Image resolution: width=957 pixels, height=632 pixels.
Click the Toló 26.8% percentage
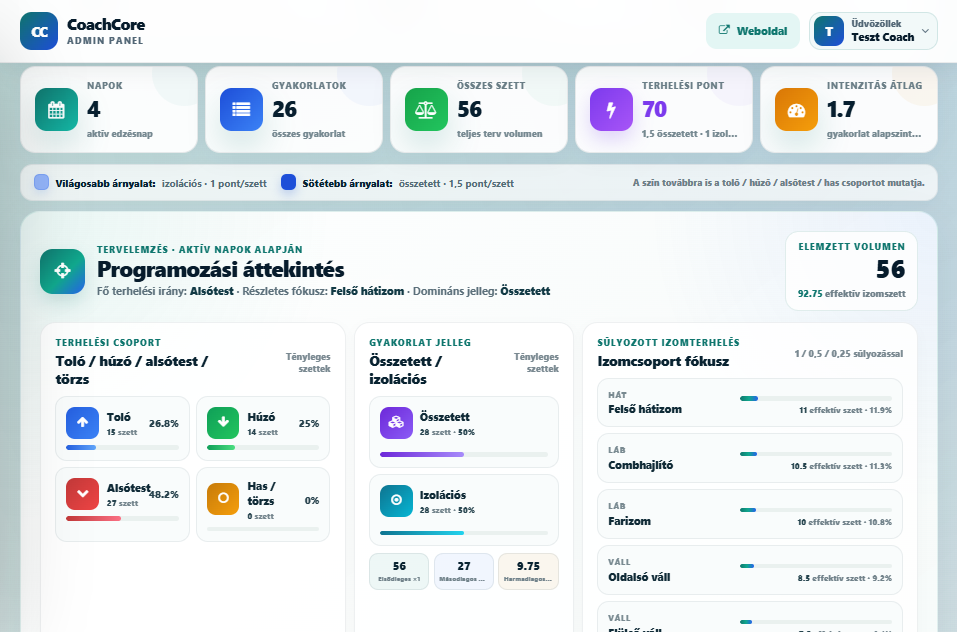tap(164, 423)
